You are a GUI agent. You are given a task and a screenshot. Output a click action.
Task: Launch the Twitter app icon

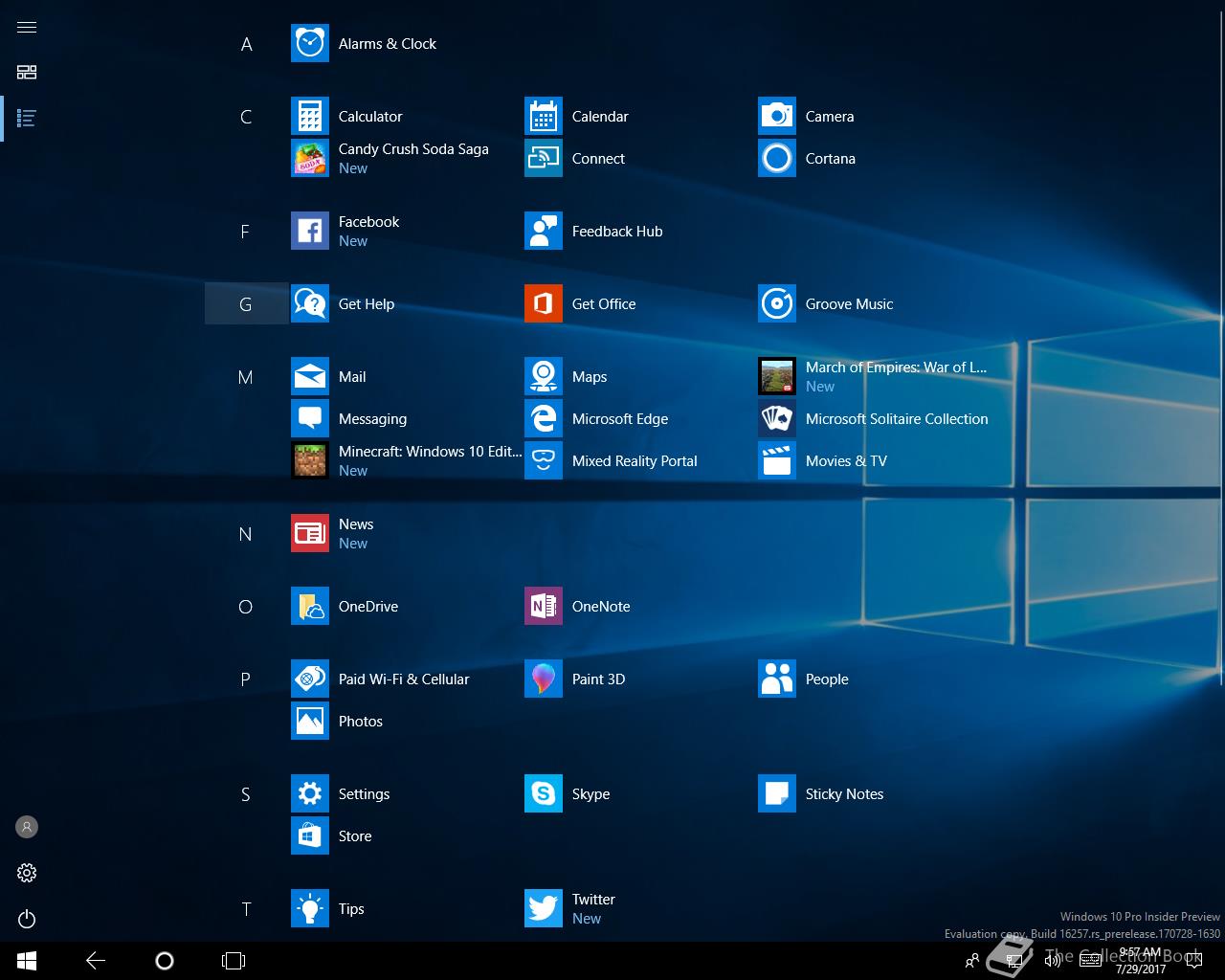[x=544, y=909]
